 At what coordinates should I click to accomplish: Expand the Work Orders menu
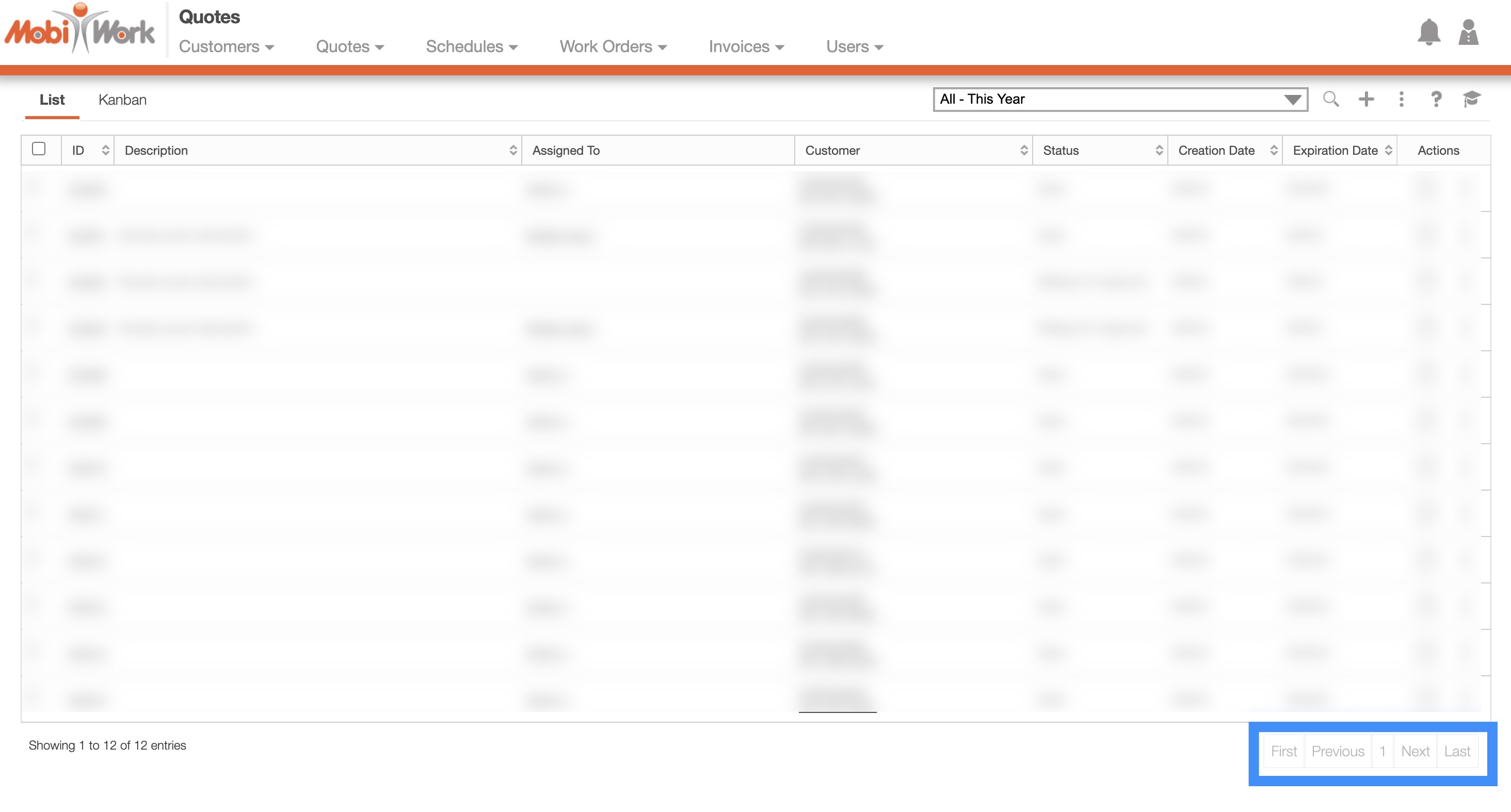[x=613, y=46]
